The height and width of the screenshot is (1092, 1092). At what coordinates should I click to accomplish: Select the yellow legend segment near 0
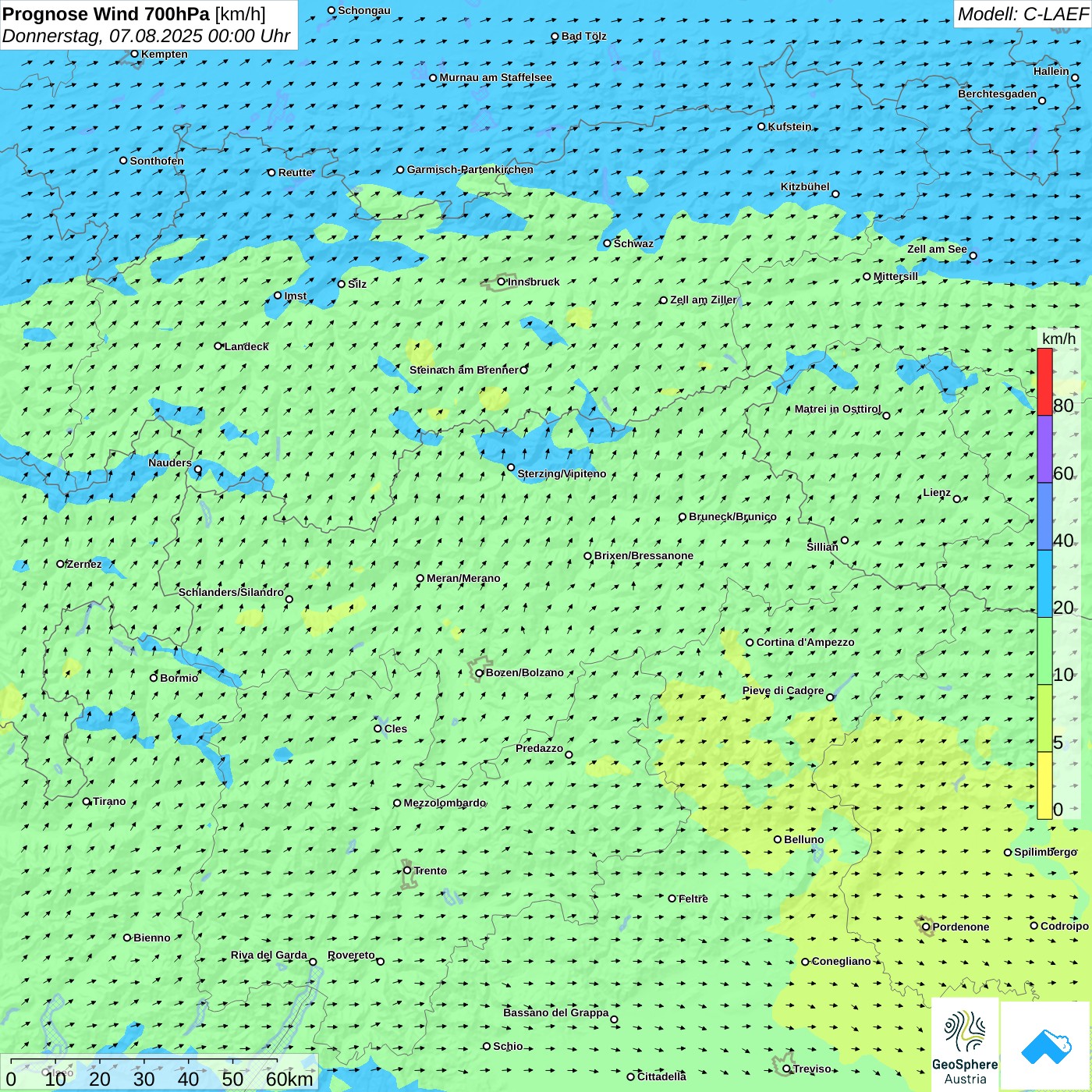point(1044,785)
